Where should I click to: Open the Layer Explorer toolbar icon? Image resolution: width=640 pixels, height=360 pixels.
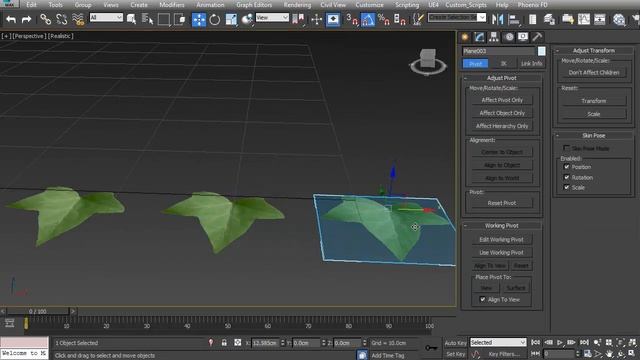coord(549,19)
